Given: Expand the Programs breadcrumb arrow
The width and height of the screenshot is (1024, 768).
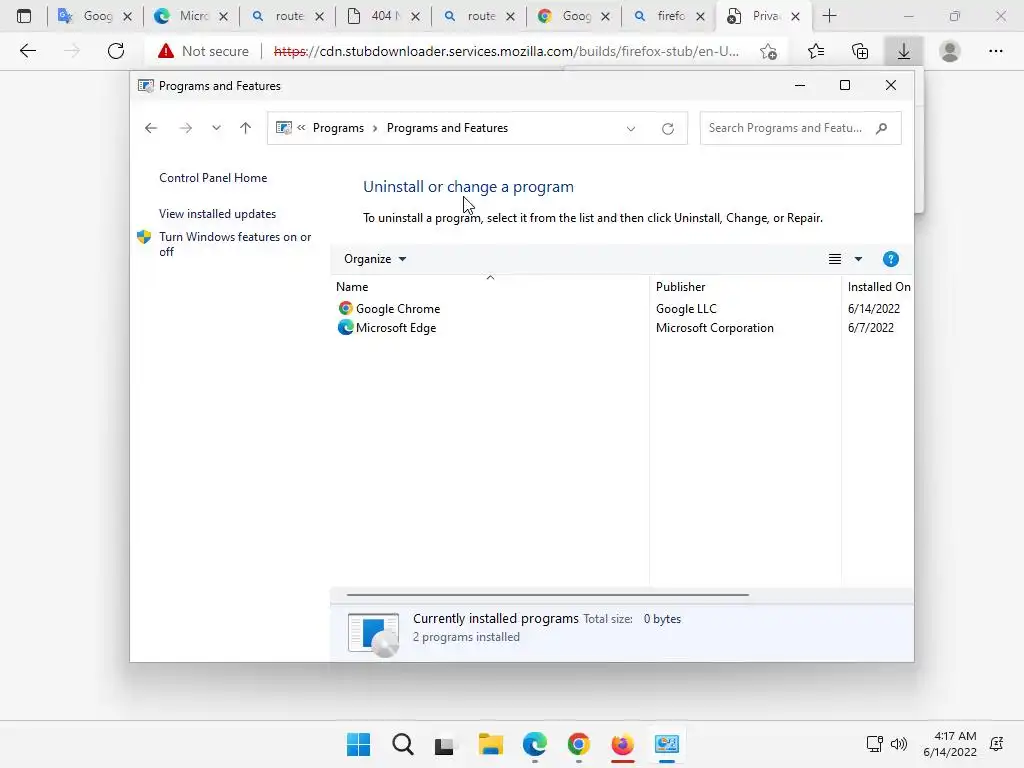Looking at the screenshot, I should [x=375, y=128].
